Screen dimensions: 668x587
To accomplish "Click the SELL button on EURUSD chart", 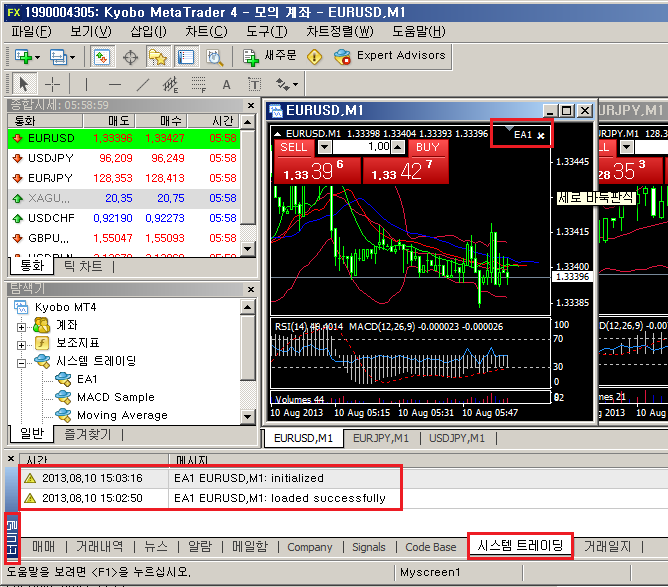I will click(x=294, y=147).
